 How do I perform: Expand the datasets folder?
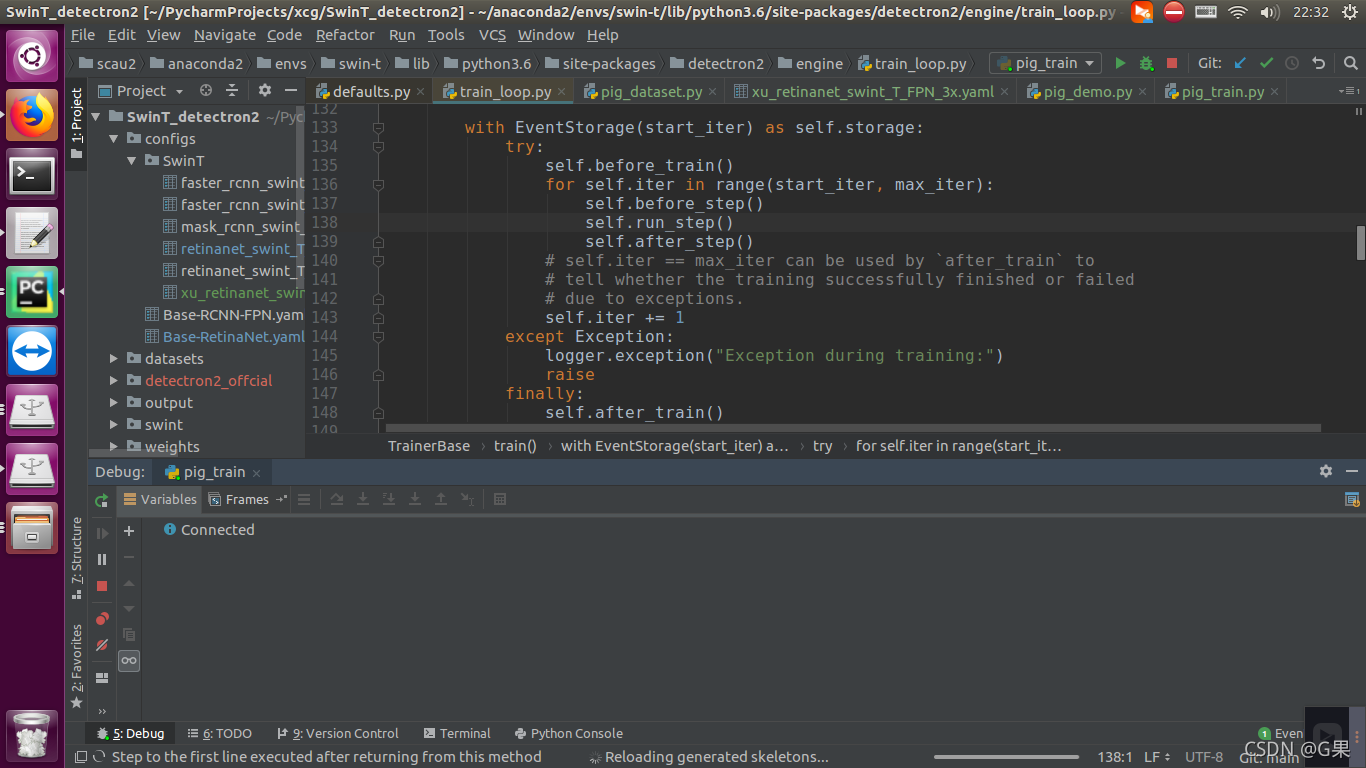click(x=114, y=359)
